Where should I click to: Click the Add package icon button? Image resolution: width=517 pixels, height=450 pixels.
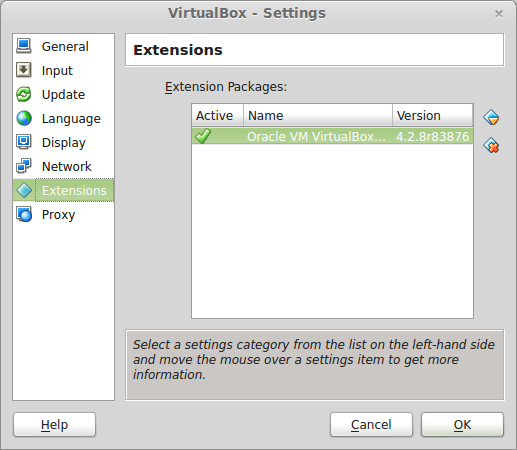(491, 117)
